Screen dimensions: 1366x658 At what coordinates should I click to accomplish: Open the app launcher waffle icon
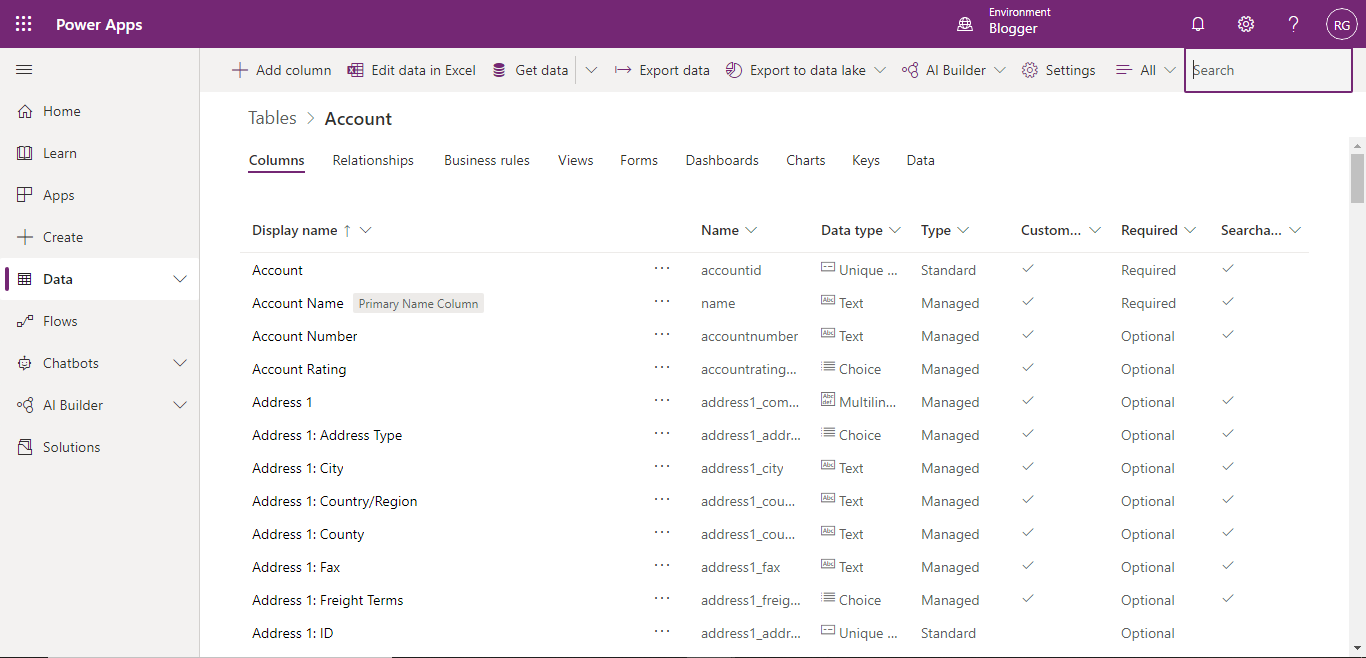point(23,24)
